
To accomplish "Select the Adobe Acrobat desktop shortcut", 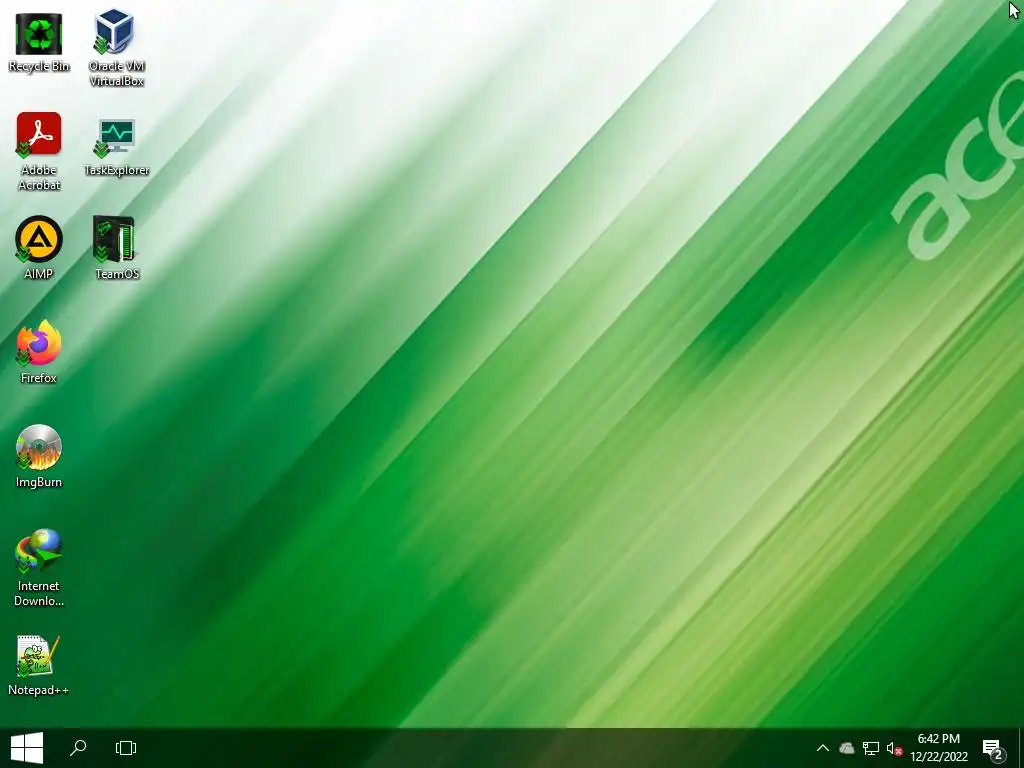I will [x=39, y=152].
